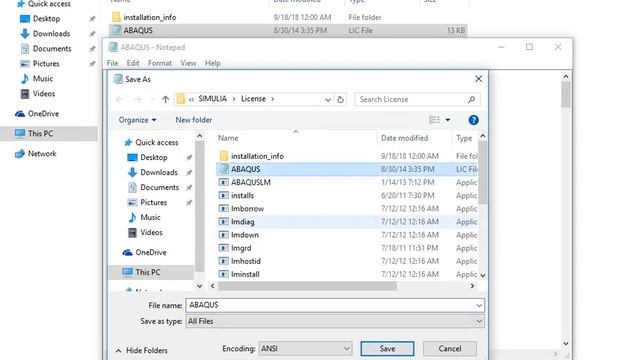The width and height of the screenshot is (640, 360).
Task: Click the Back arrow in dialog
Action: 120,99
